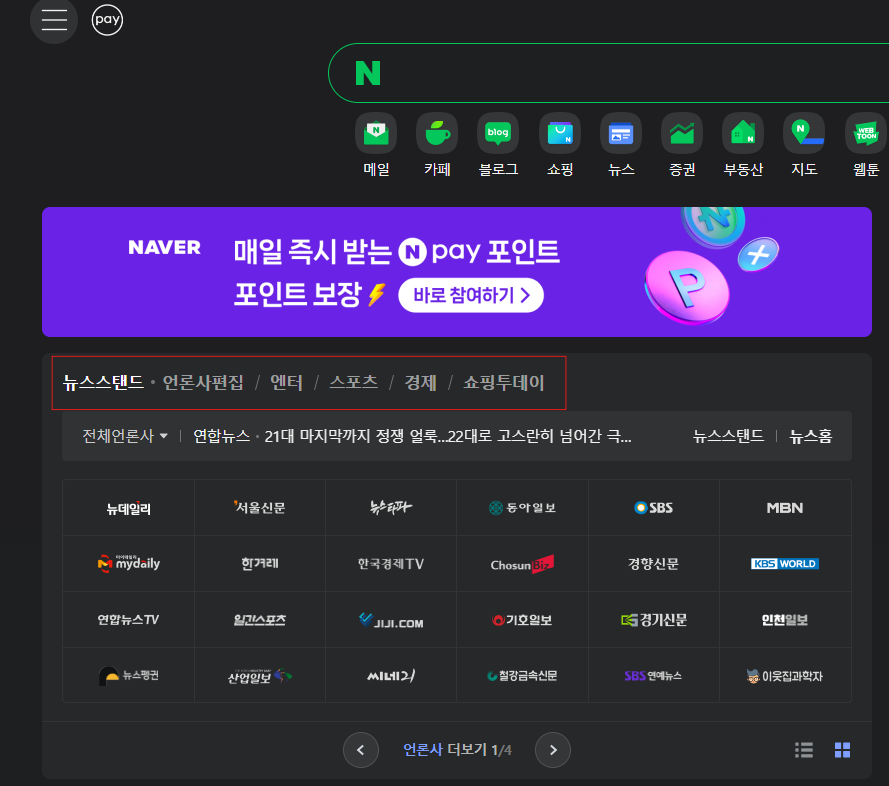Click the pink P coin on the banner
The width and height of the screenshot is (889, 786).
tap(687, 288)
